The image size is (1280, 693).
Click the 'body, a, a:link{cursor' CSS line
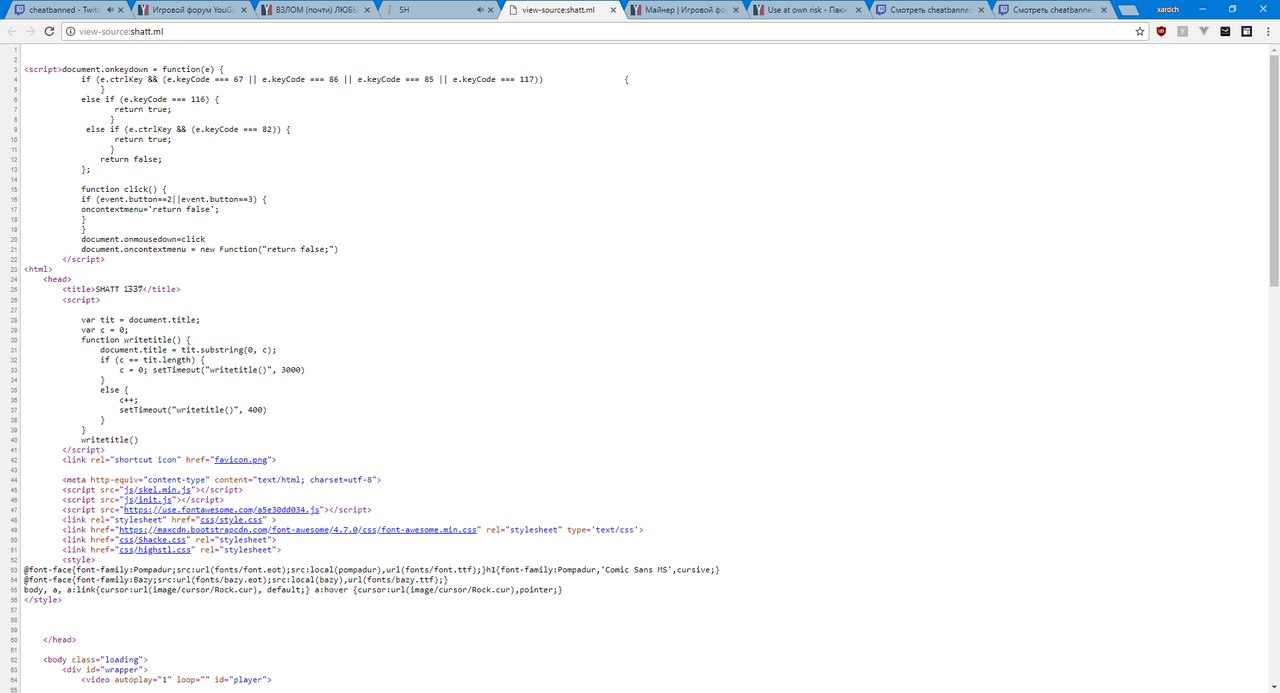pos(293,590)
